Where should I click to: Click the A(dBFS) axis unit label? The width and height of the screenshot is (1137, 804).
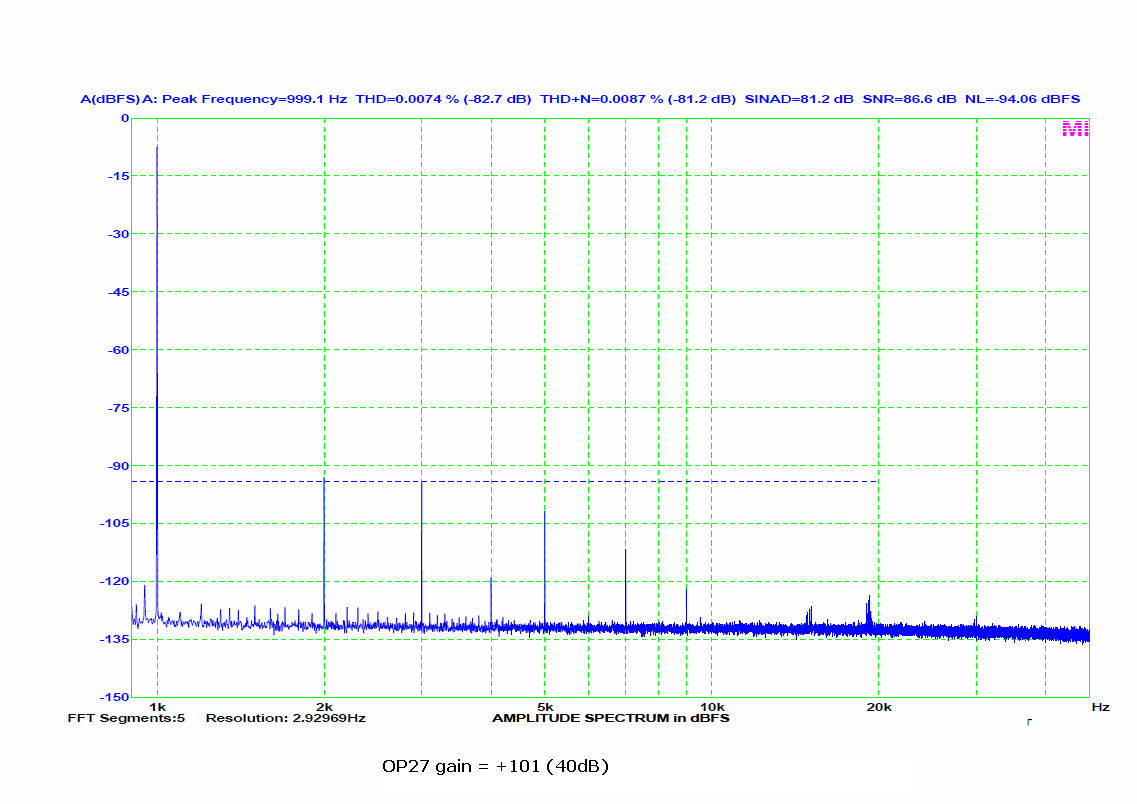point(109,99)
